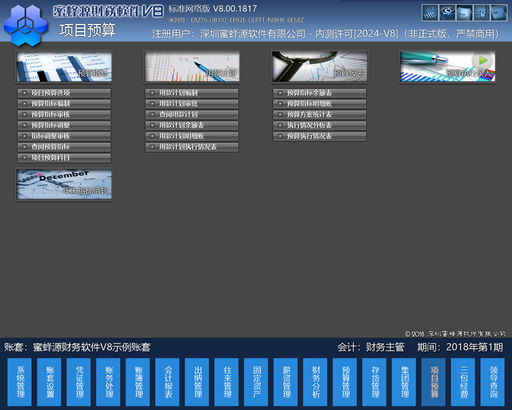Viewport: 512px width, 410px height.
Task: Open the bar-chart banner for budget indicators
Action: pos(64,67)
